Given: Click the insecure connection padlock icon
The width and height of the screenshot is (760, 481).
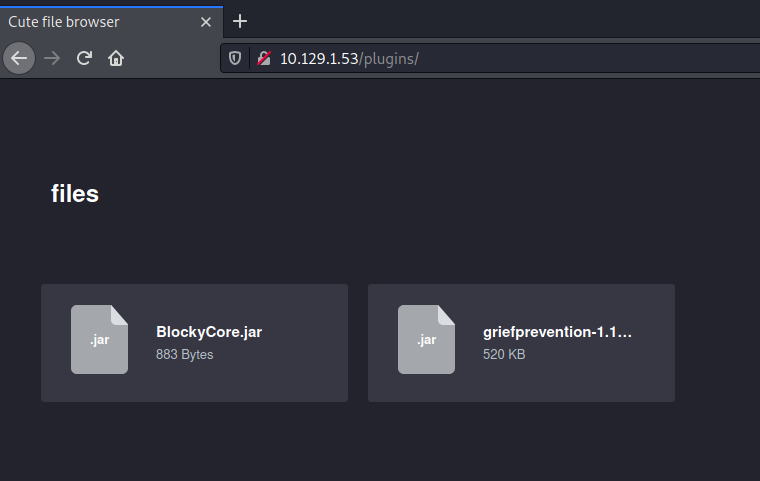Looking at the screenshot, I should point(264,59).
